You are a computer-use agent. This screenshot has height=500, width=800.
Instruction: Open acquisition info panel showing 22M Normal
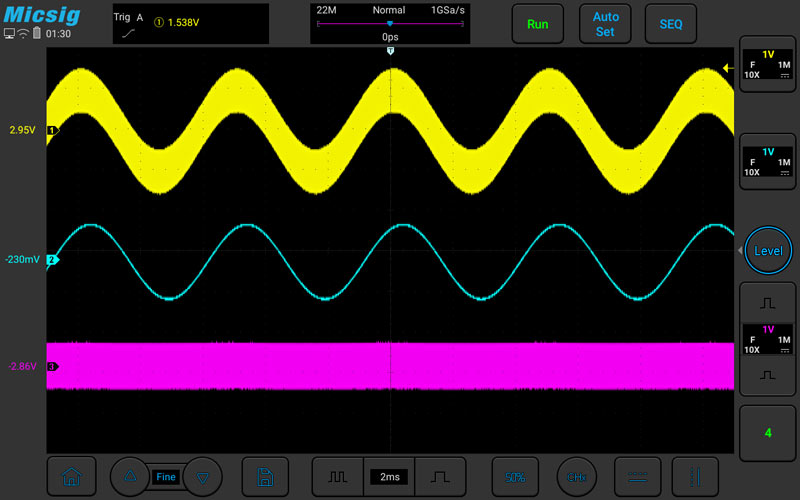[x=390, y=24]
